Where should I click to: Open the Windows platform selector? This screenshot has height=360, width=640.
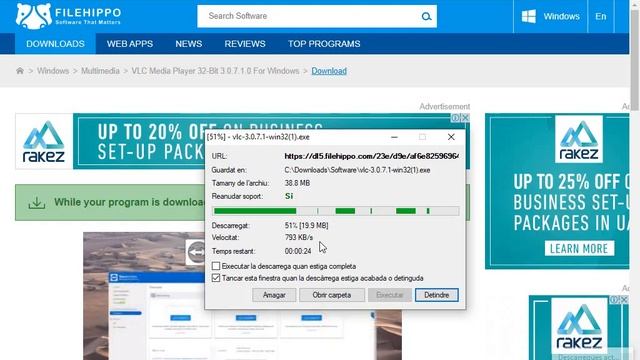point(550,16)
